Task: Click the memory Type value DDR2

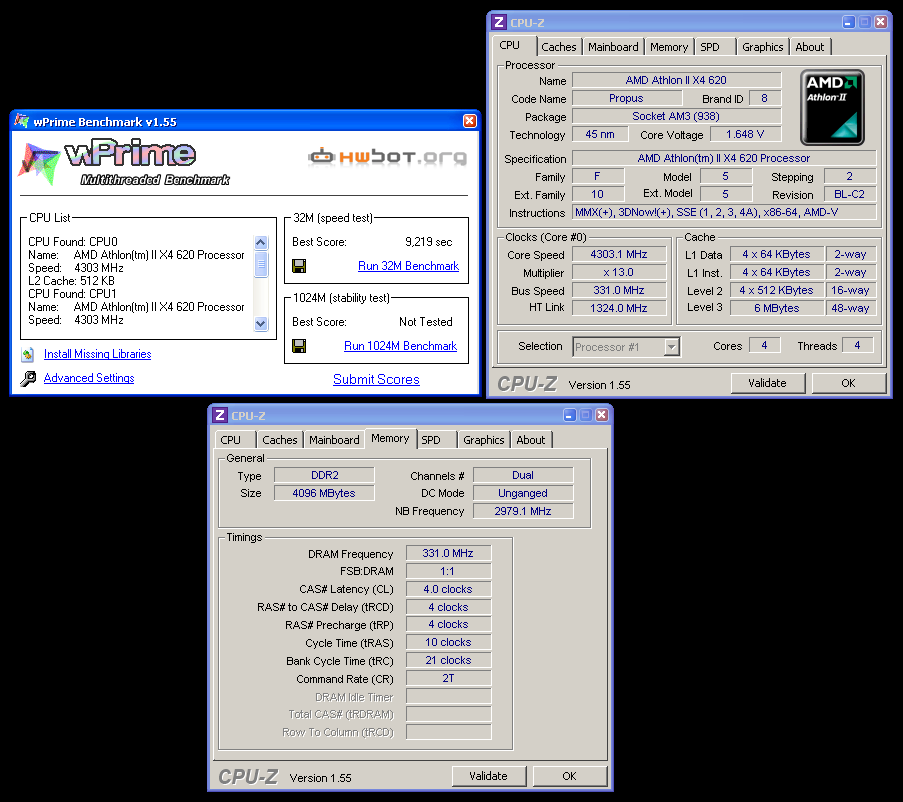Action: pos(324,475)
